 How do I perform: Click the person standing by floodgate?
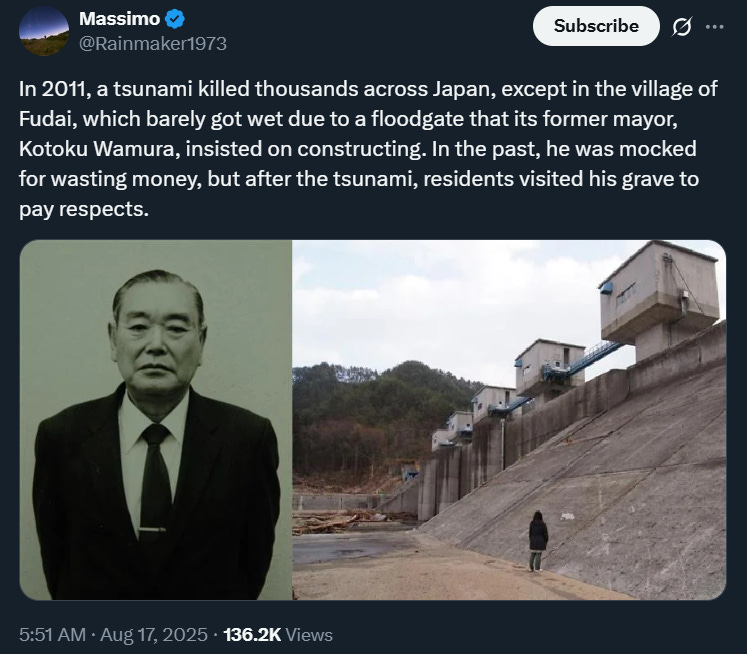pos(538,541)
